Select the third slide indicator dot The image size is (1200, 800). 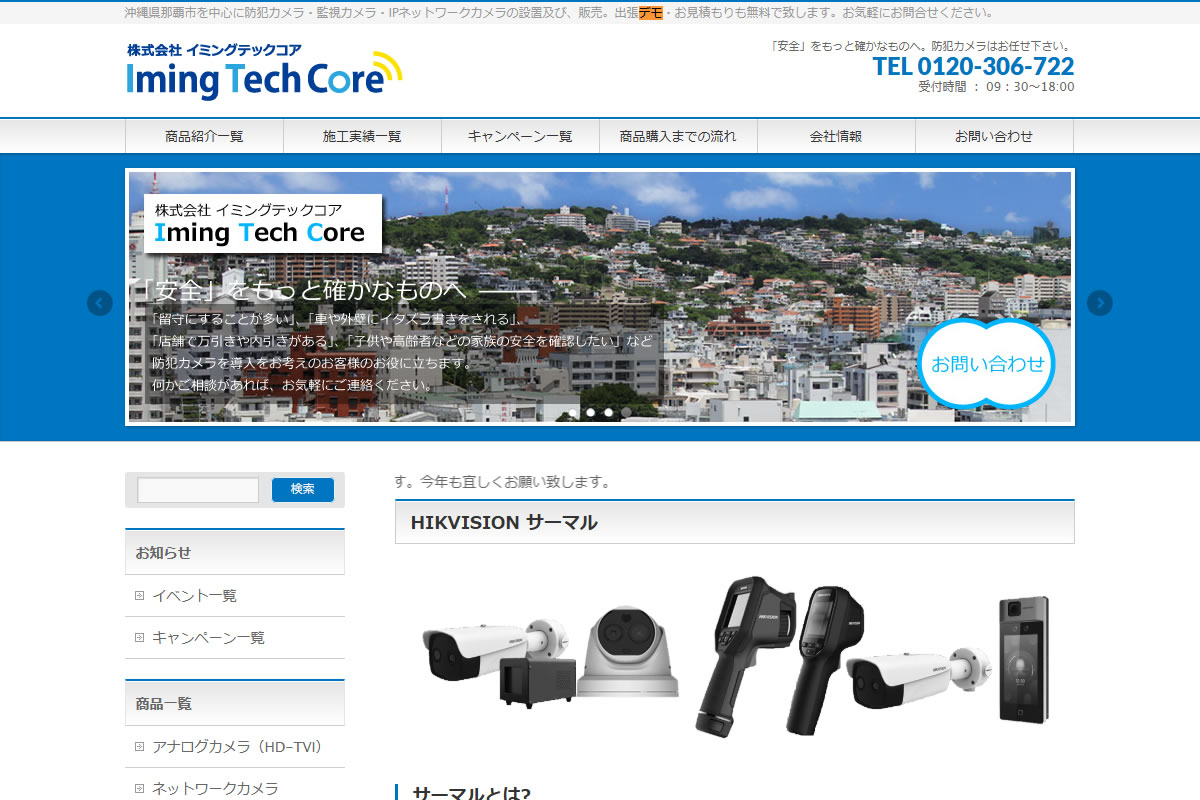pos(609,412)
